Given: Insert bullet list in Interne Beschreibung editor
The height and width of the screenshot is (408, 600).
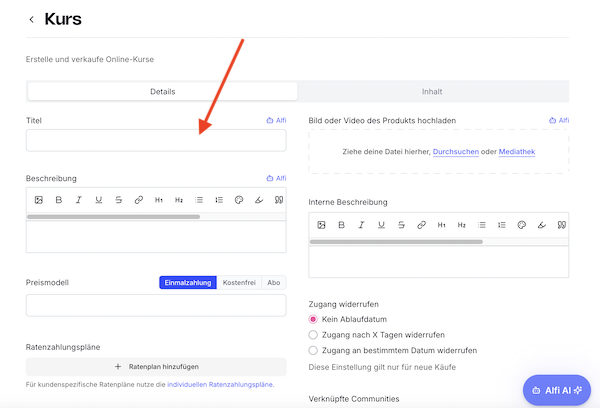Looking at the screenshot, I should (482, 225).
